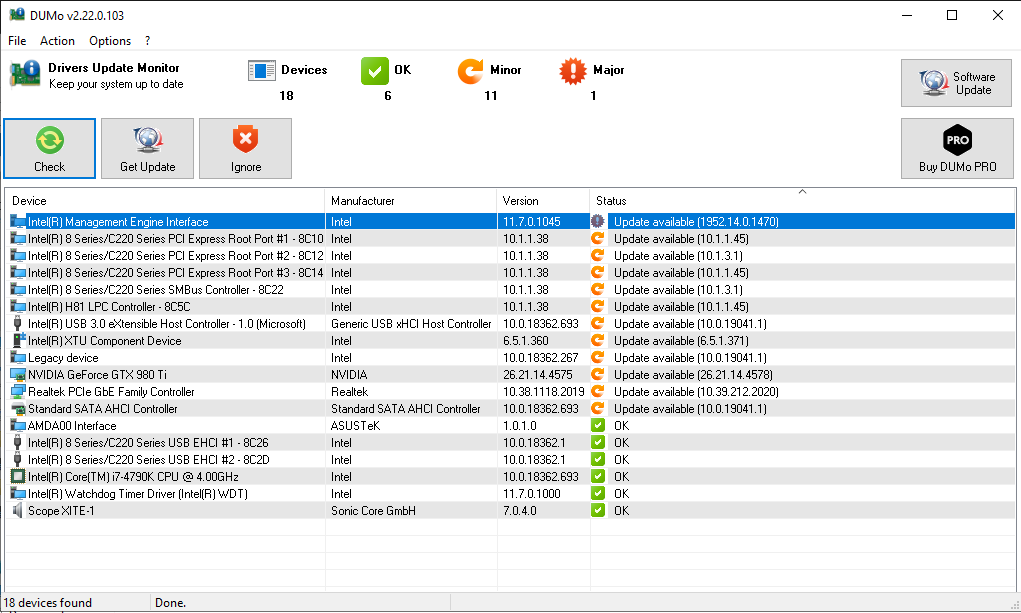Open the Options menu
The image size is (1021, 613).
coord(110,41)
